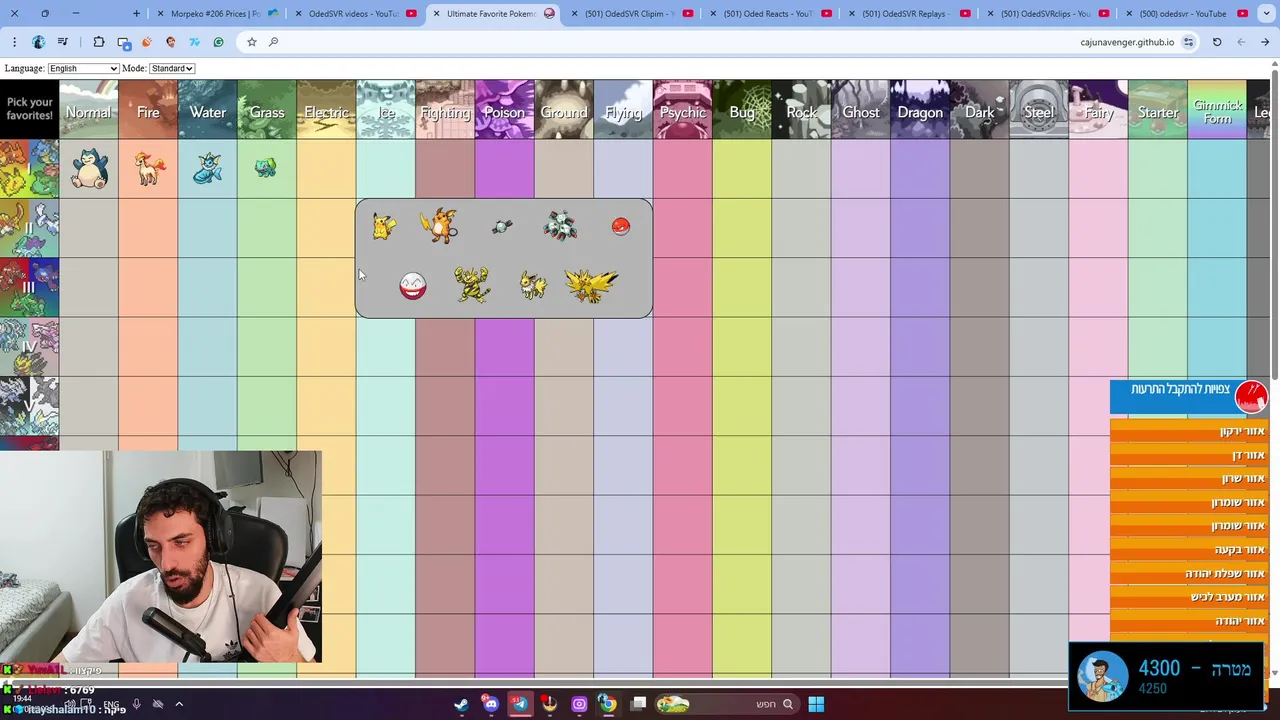
Task: Open a new browser tab
Action: pyautogui.click(x=137, y=14)
